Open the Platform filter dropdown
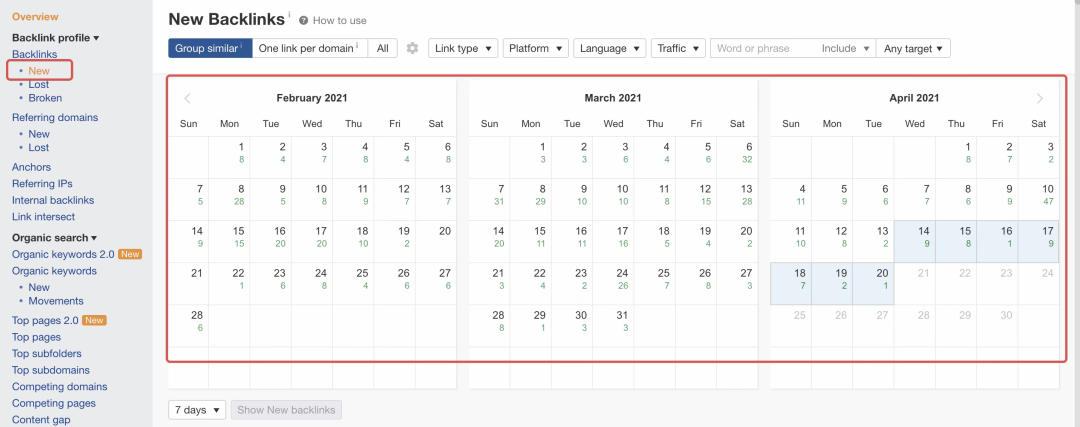 point(536,48)
